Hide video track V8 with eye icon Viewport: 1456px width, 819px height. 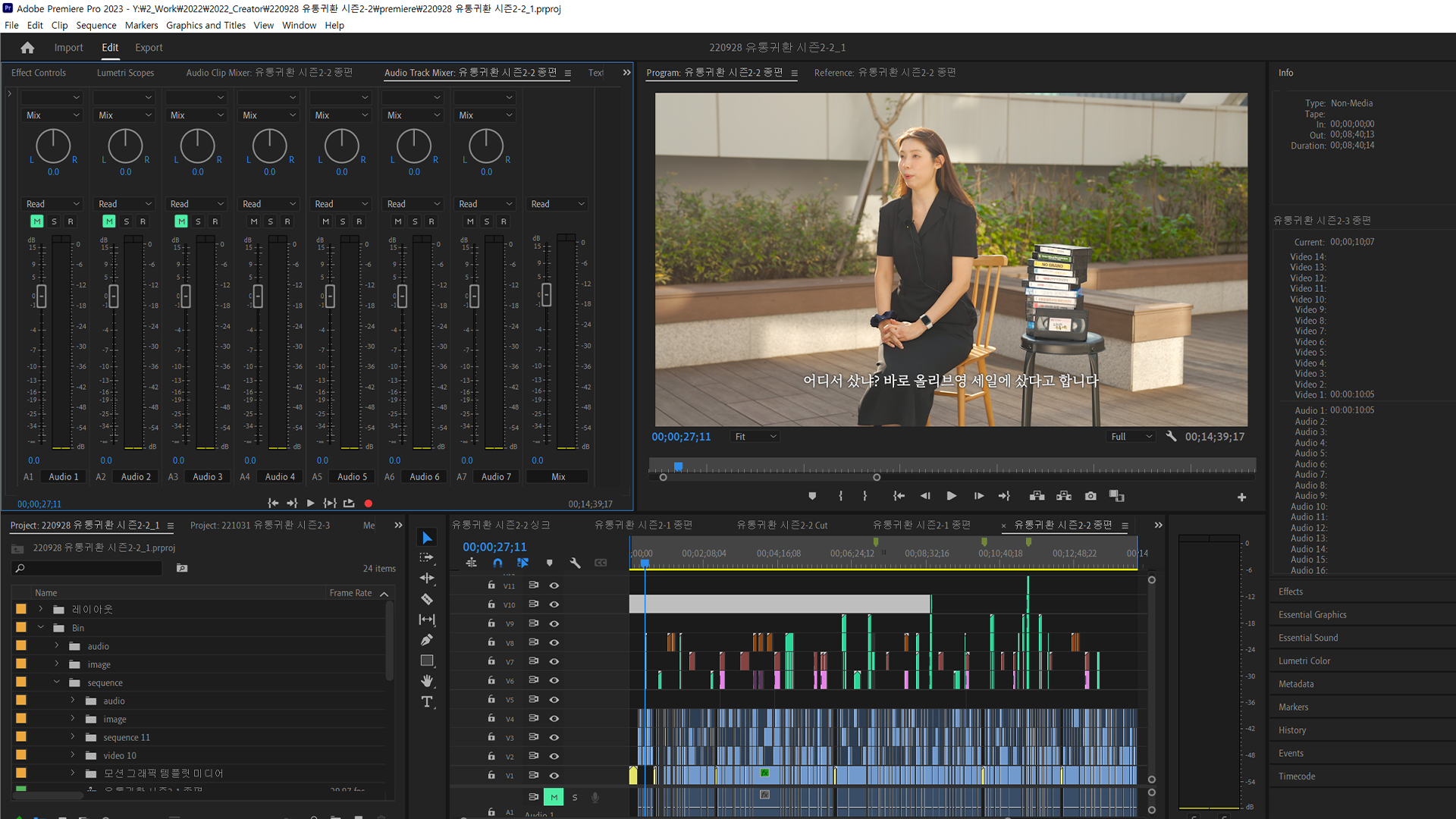[x=554, y=642]
